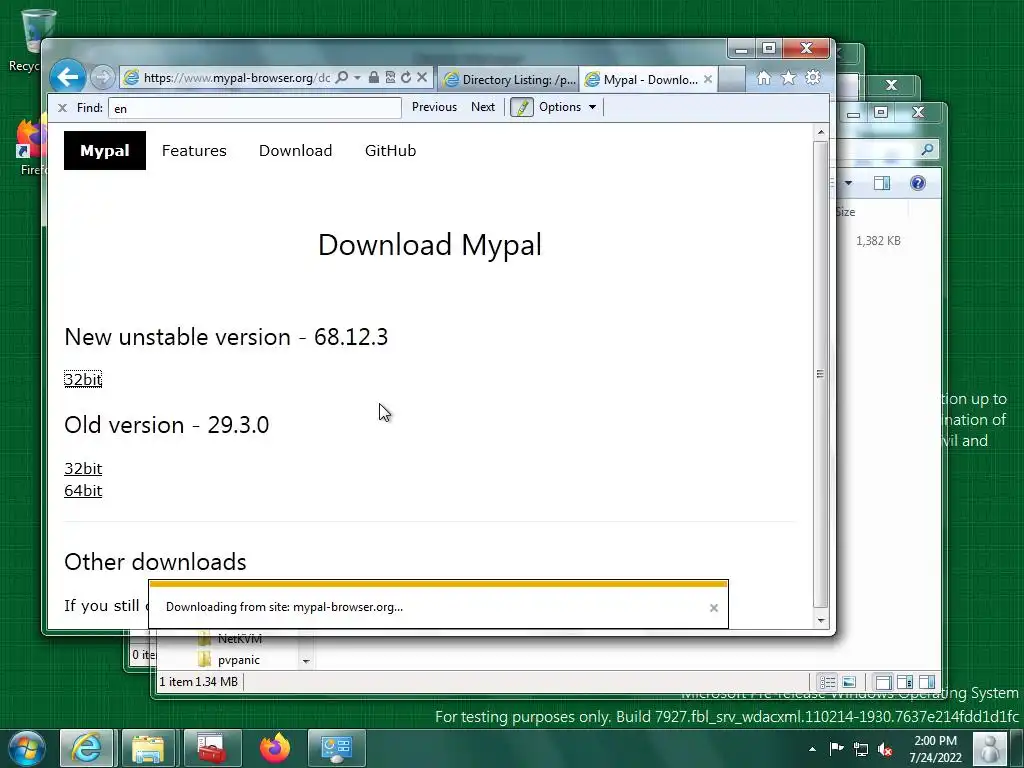
Task: Show hidden tray icons arrow
Action: click(x=812, y=749)
